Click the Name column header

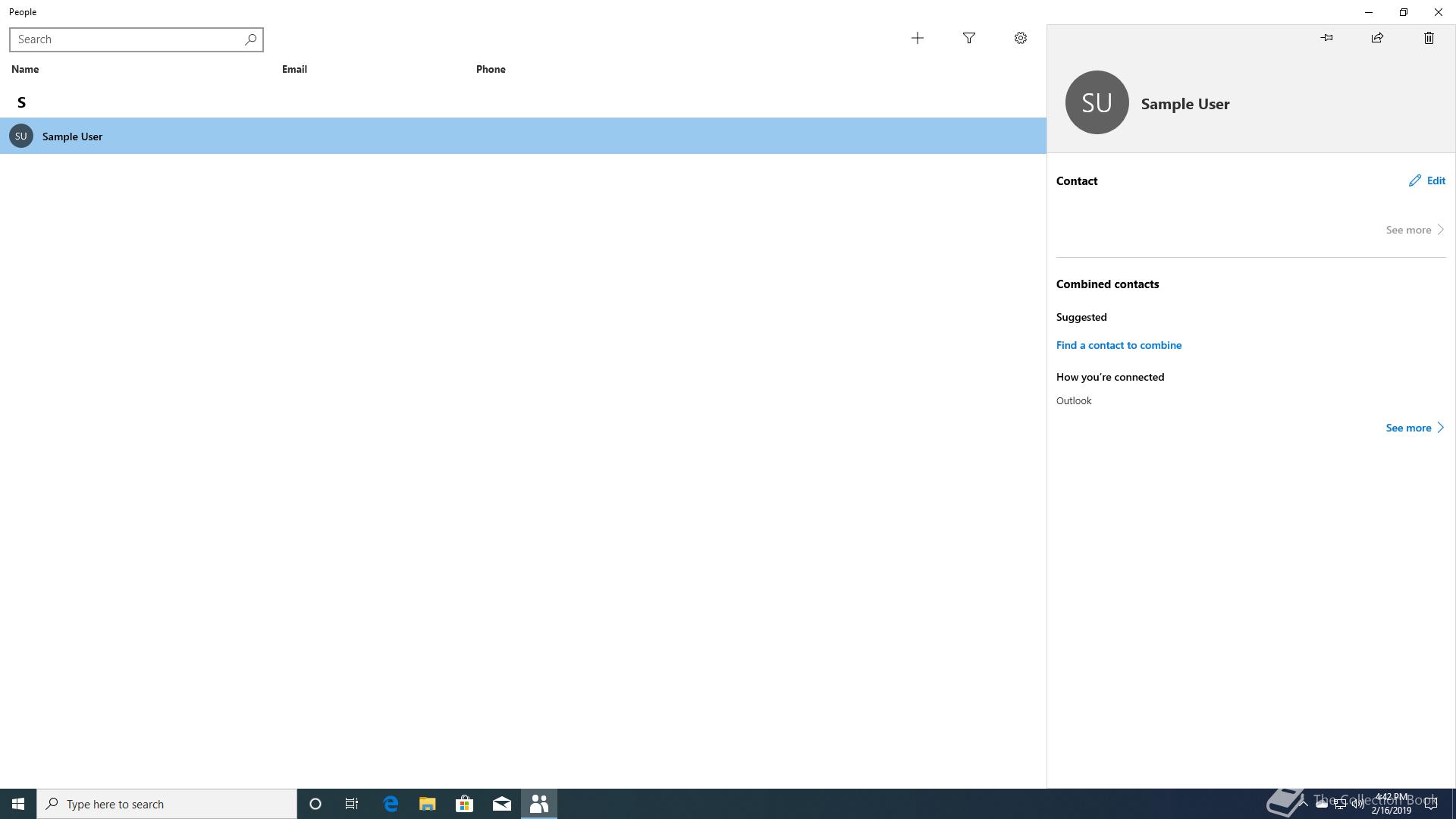pos(25,69)
